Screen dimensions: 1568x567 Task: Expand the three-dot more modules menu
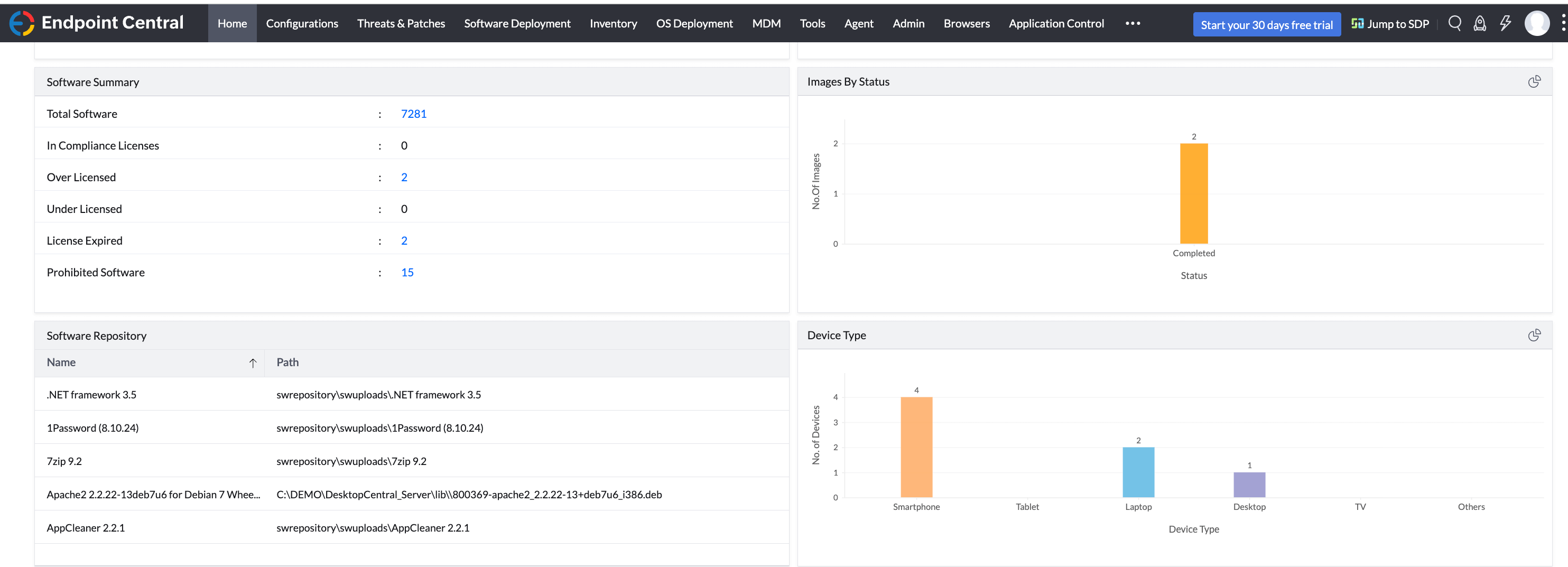coord(1132,23)
